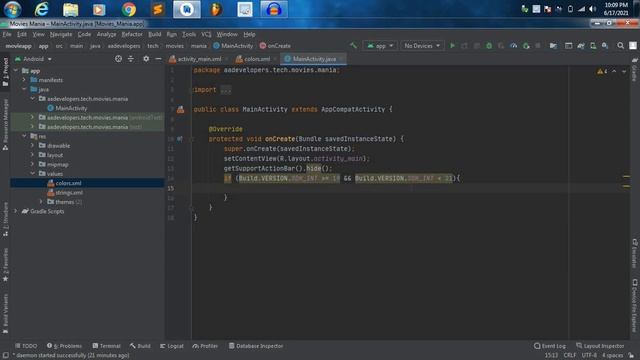The width and height of the screenshot is (640, 360).
Task: Click the 4 spaces indent setting in status bar
Action: [x=613, y=356]
